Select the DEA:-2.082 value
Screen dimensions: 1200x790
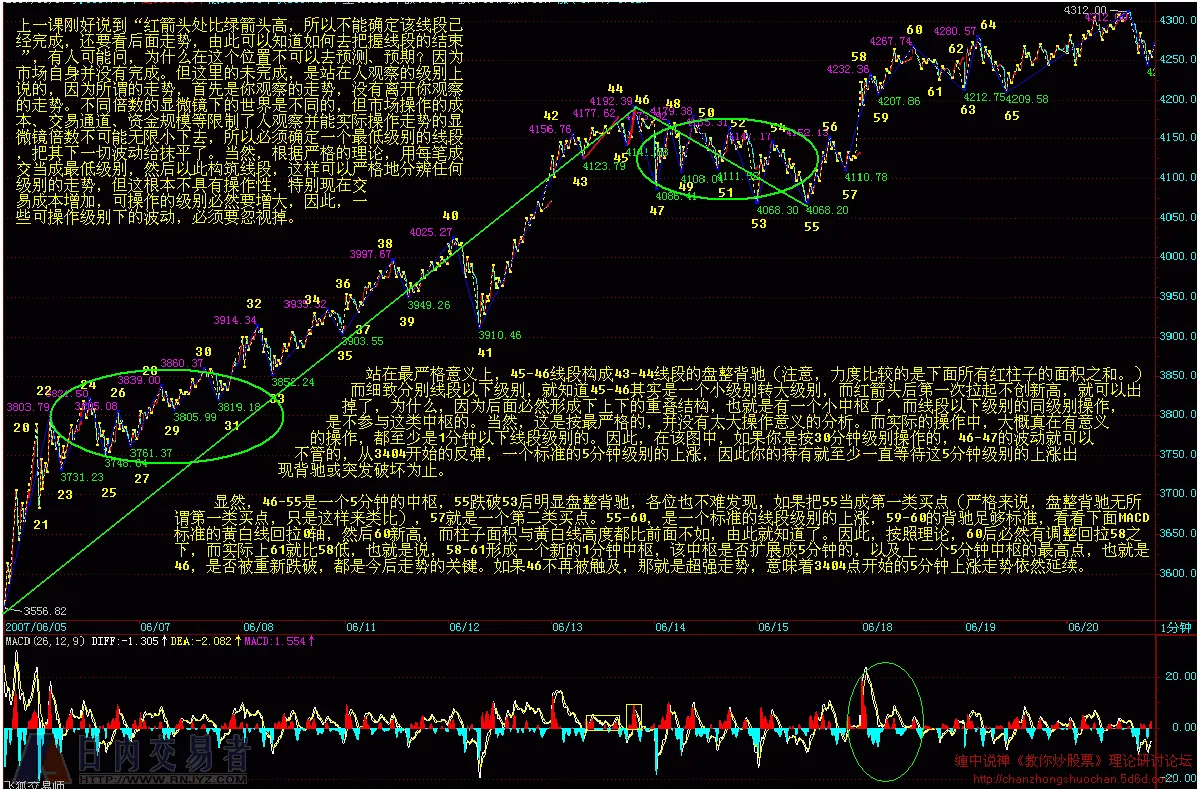pyautogui.click(x=201, y=639)
